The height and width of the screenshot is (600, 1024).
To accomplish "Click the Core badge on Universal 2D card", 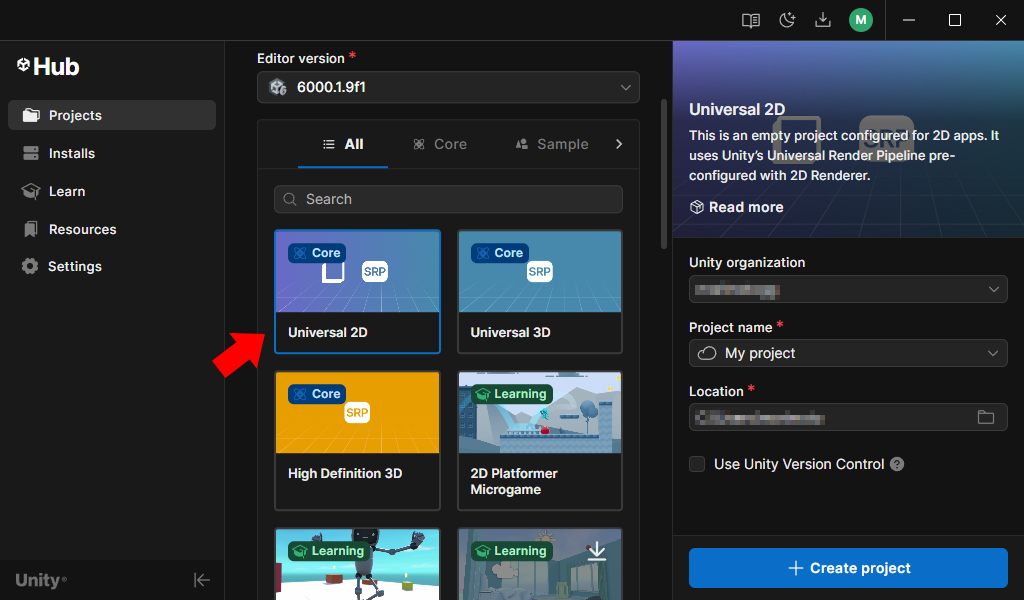I will 317,253.
